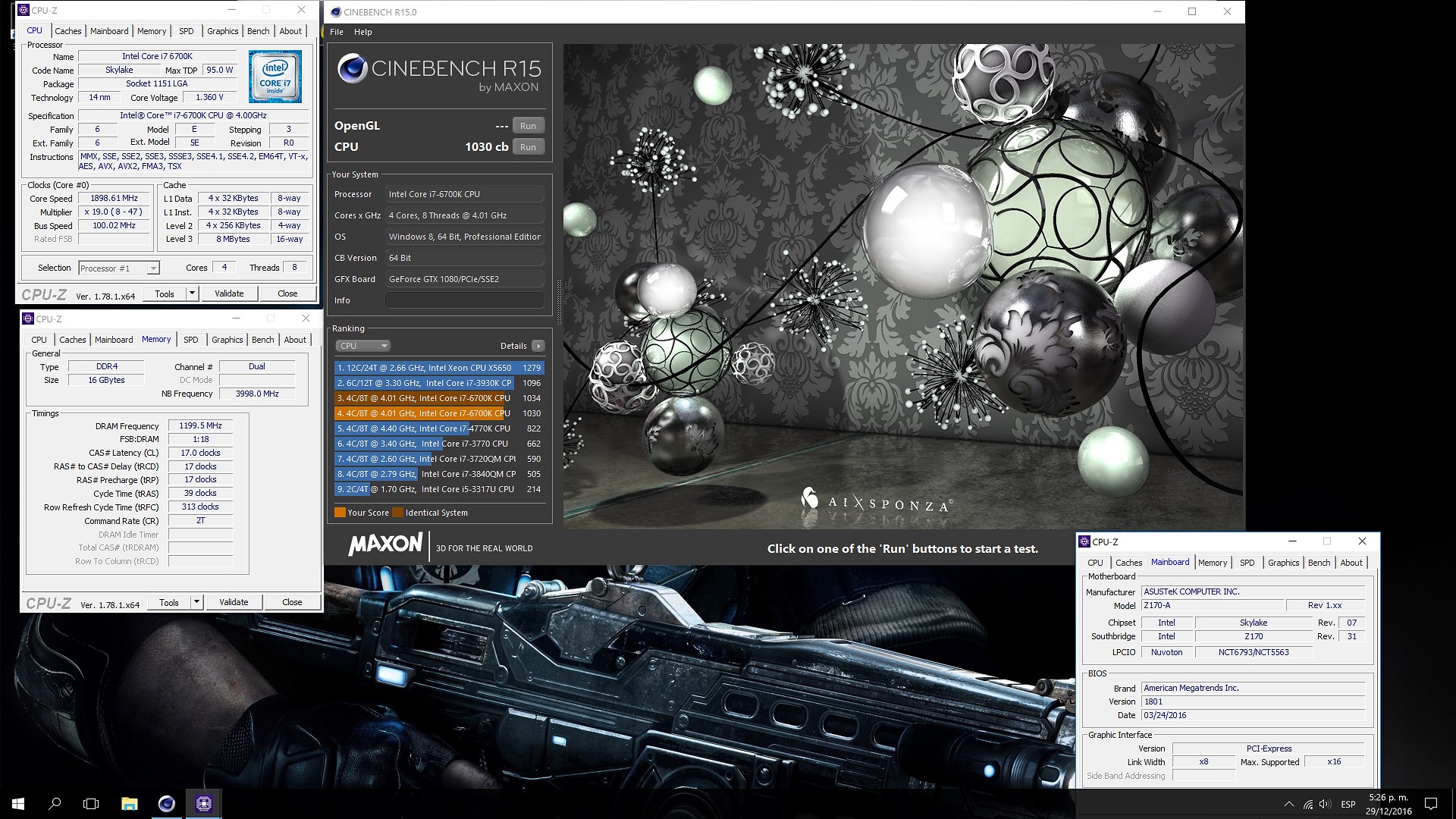Select ranking row i7-3720QM
Image resolution: width=1456 pixels, height=819 pixels.
point(439,459)
